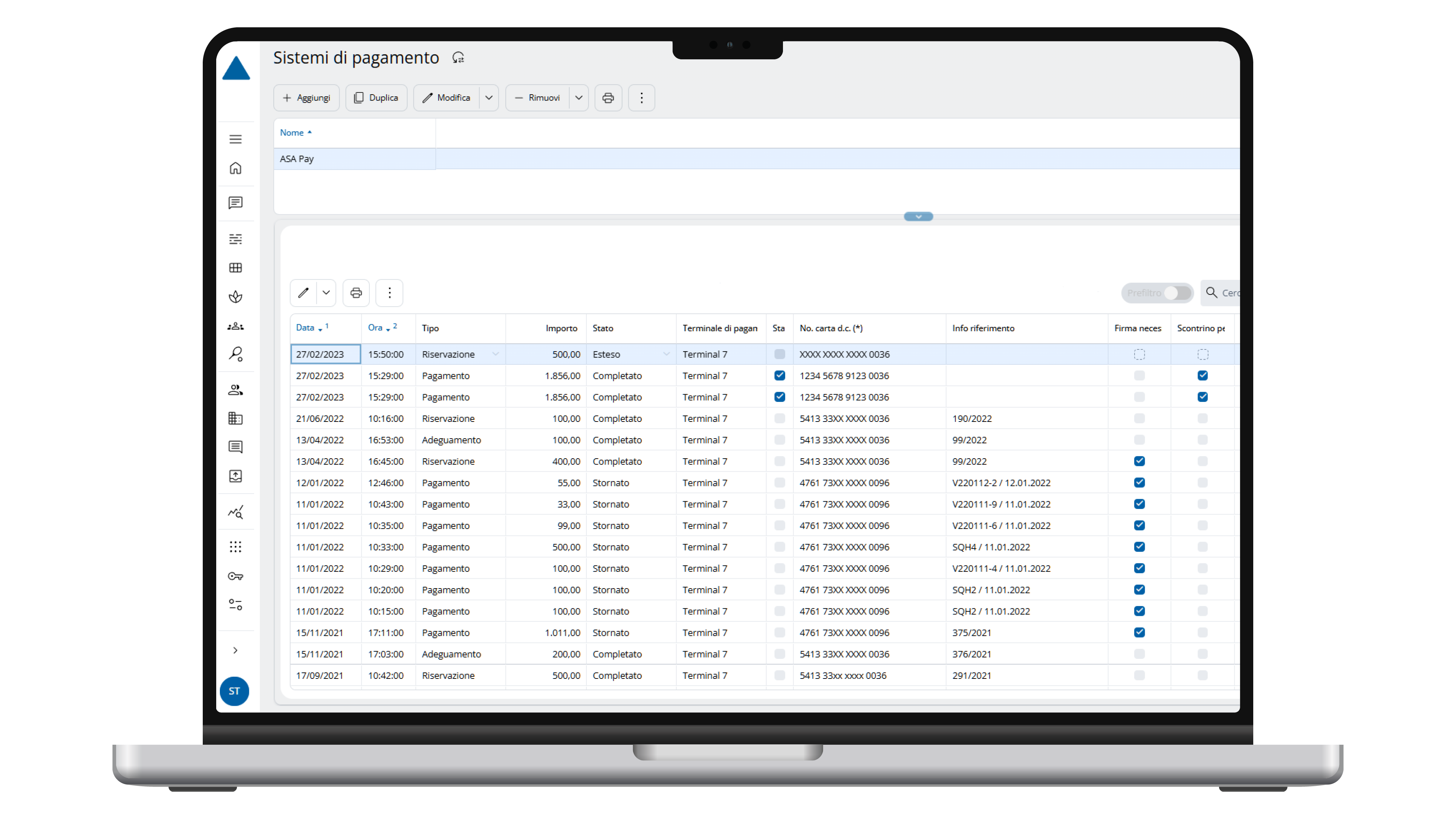Screen dimensions: 1456x819
Task: Open more options in transactions toolbar
Action: click(389, 293)
